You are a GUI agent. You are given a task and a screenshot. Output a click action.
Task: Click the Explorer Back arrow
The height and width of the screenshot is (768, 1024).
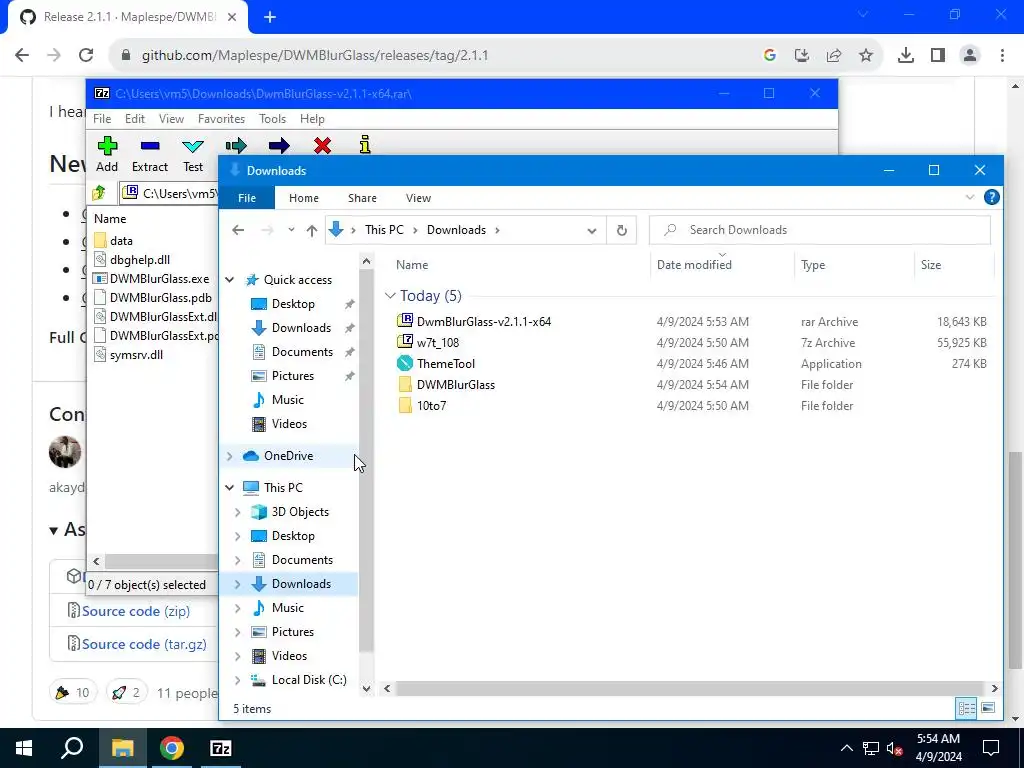tap(238, 230)
